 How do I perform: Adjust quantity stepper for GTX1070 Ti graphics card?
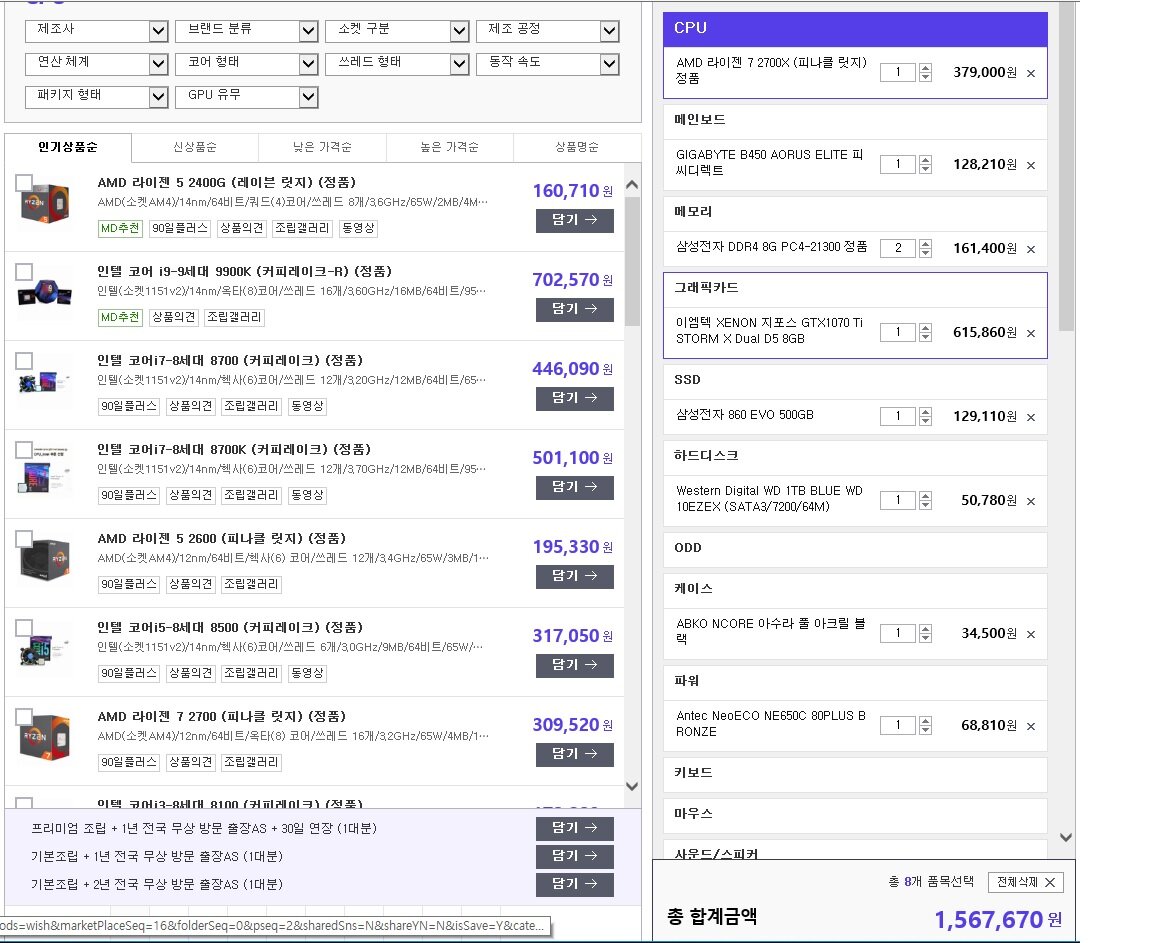[x=925, y=333]
